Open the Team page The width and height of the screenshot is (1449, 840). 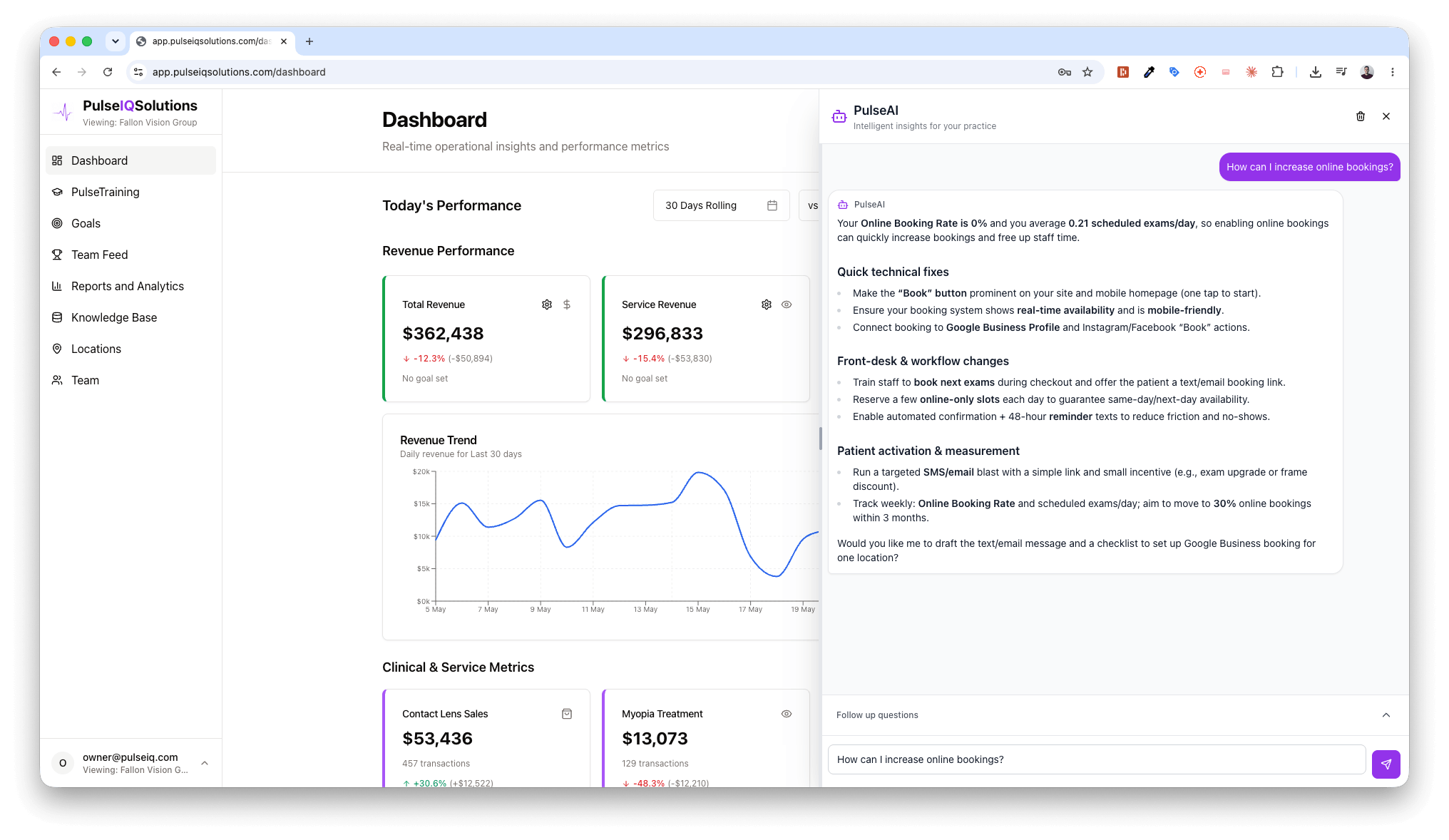(x=130, y=380)
